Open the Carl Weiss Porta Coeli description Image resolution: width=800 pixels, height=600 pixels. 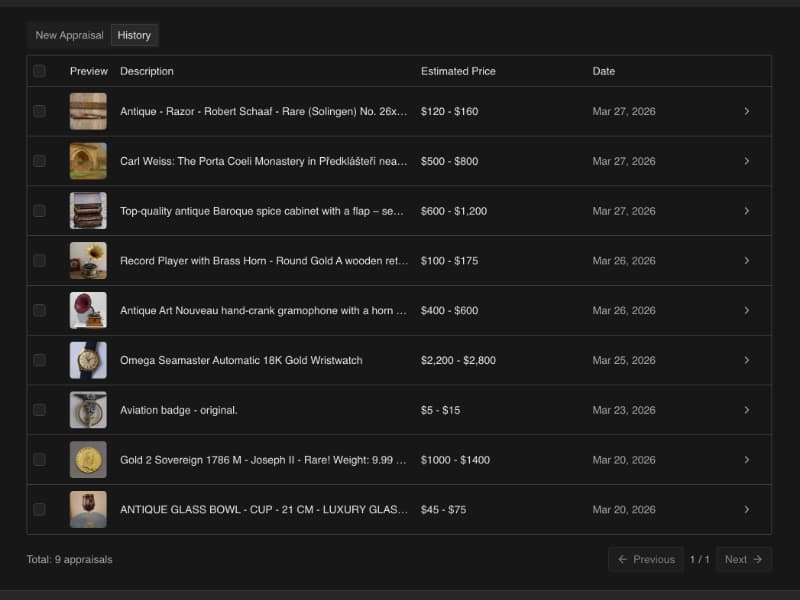(263, 161)
